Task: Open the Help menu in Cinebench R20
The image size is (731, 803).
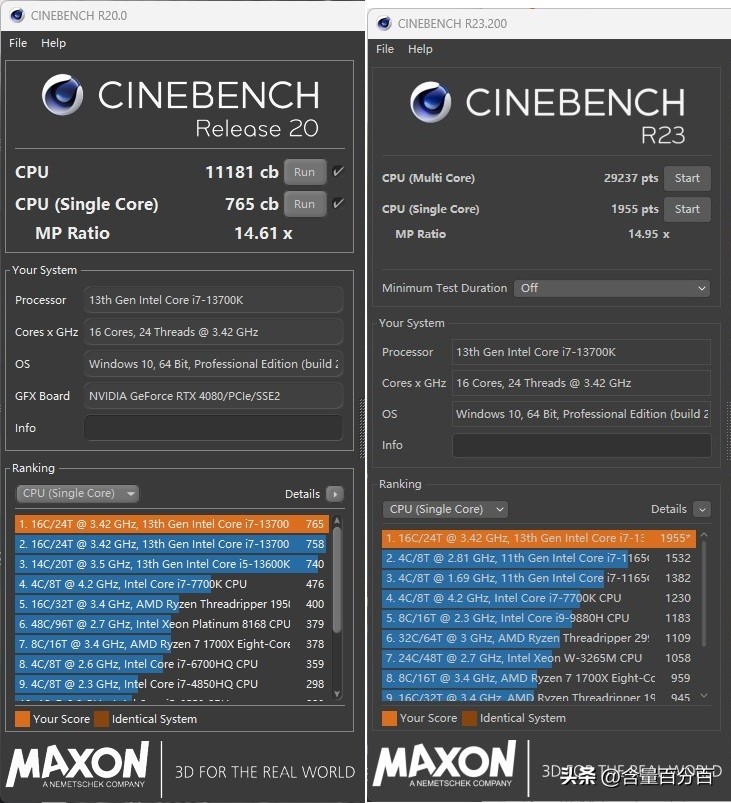Action: pos(53,43)
